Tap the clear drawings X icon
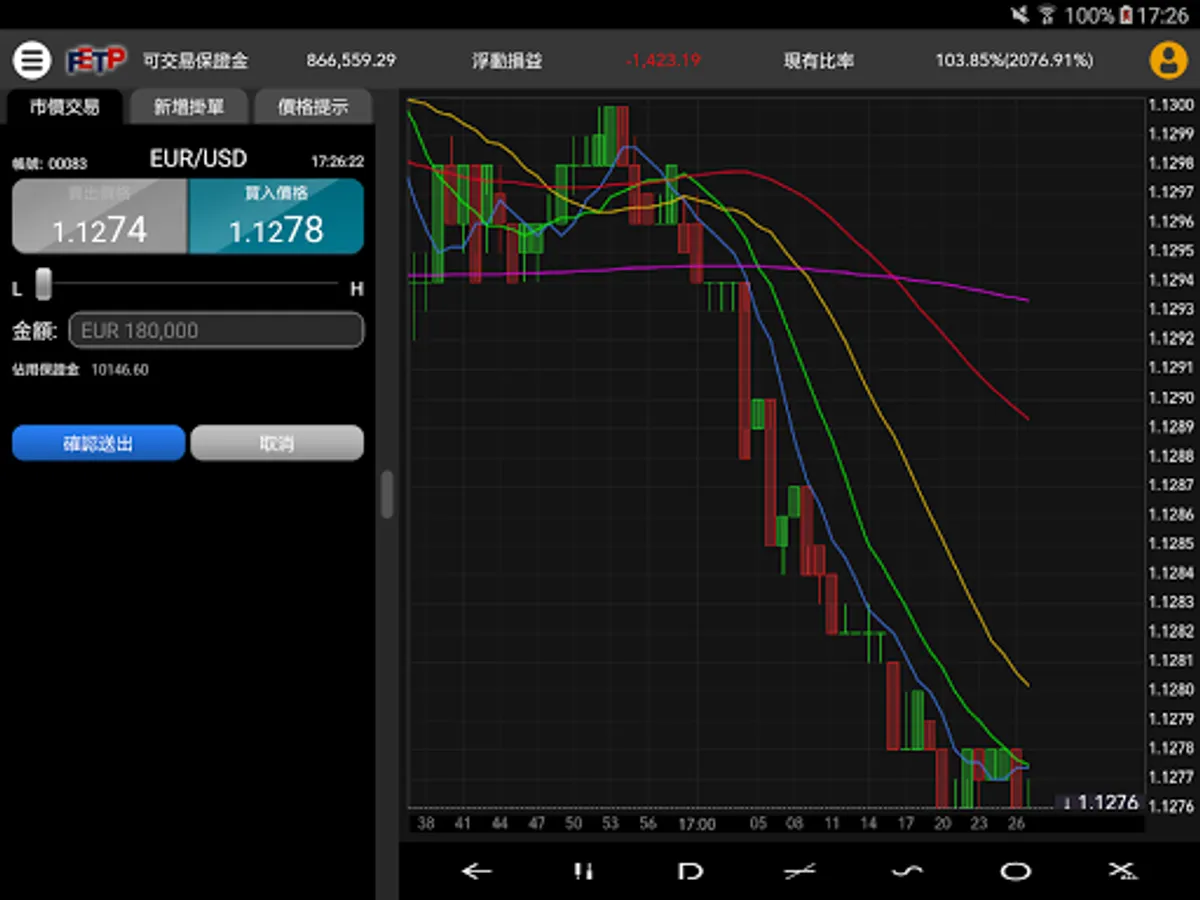The height and width of the screenshot is (900, 1200). 1123,871
